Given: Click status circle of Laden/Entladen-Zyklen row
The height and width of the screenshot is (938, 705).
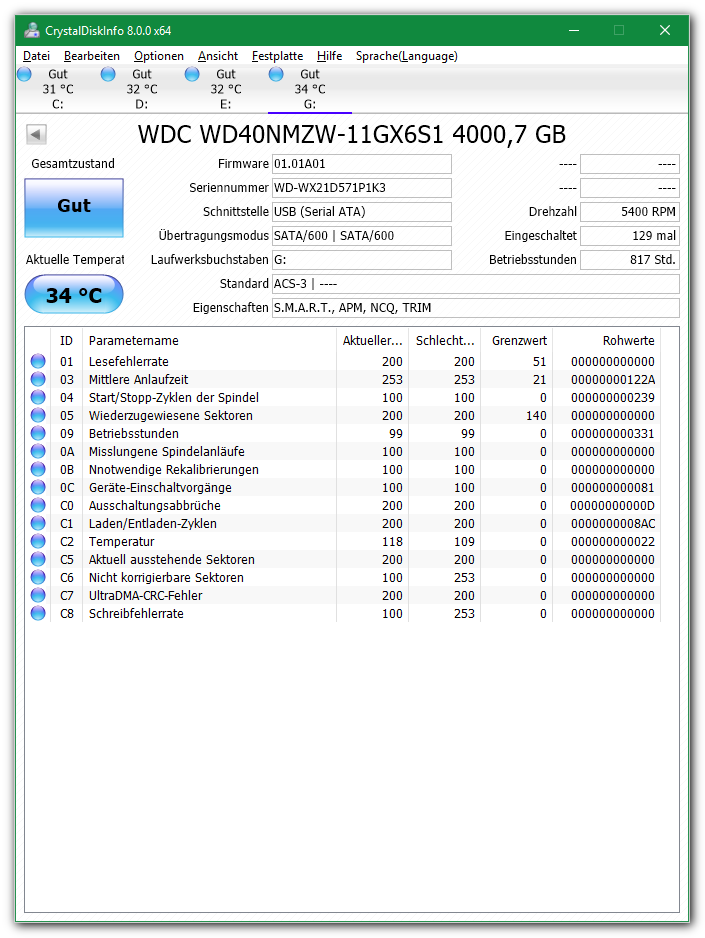Looking at the screenshot, I should point(38,523).
